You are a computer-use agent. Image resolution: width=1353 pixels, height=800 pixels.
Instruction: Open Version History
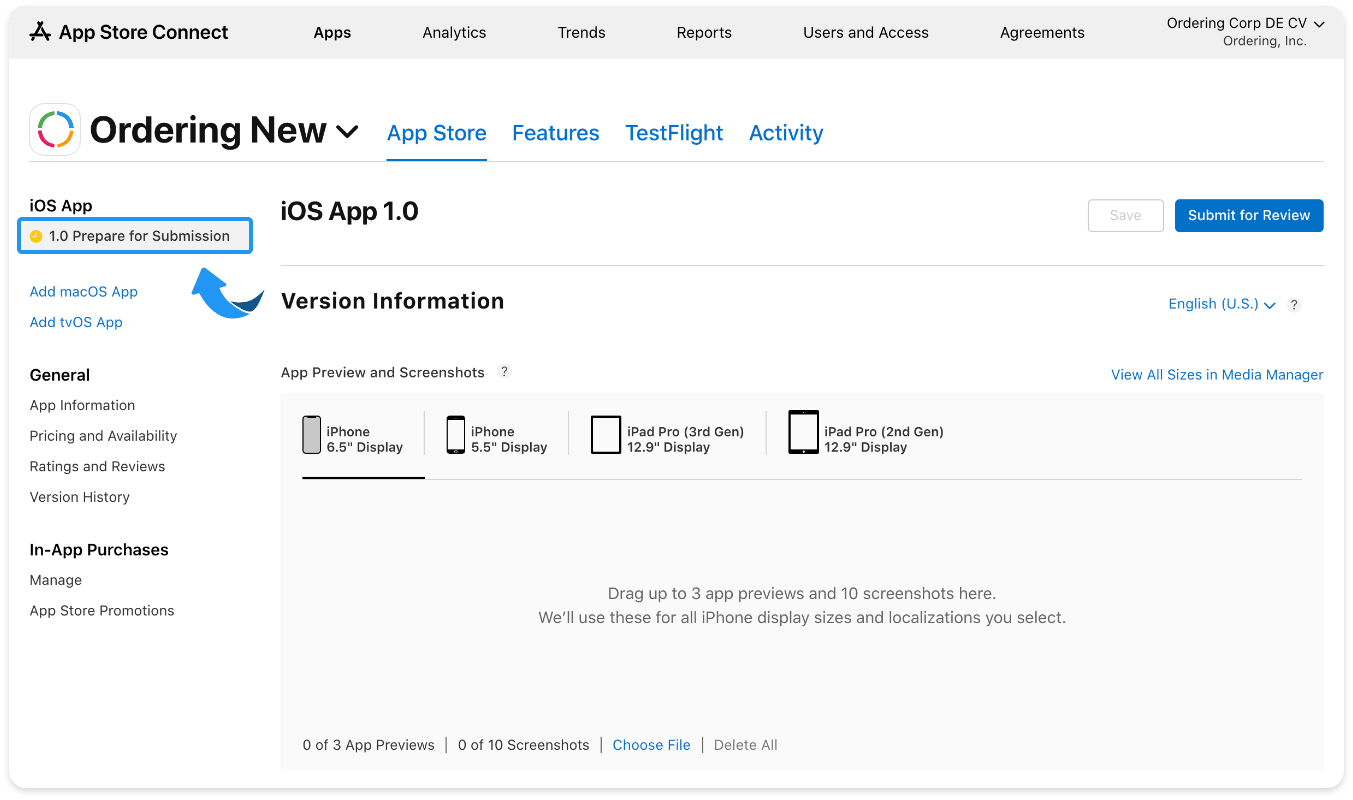(80, 497)
